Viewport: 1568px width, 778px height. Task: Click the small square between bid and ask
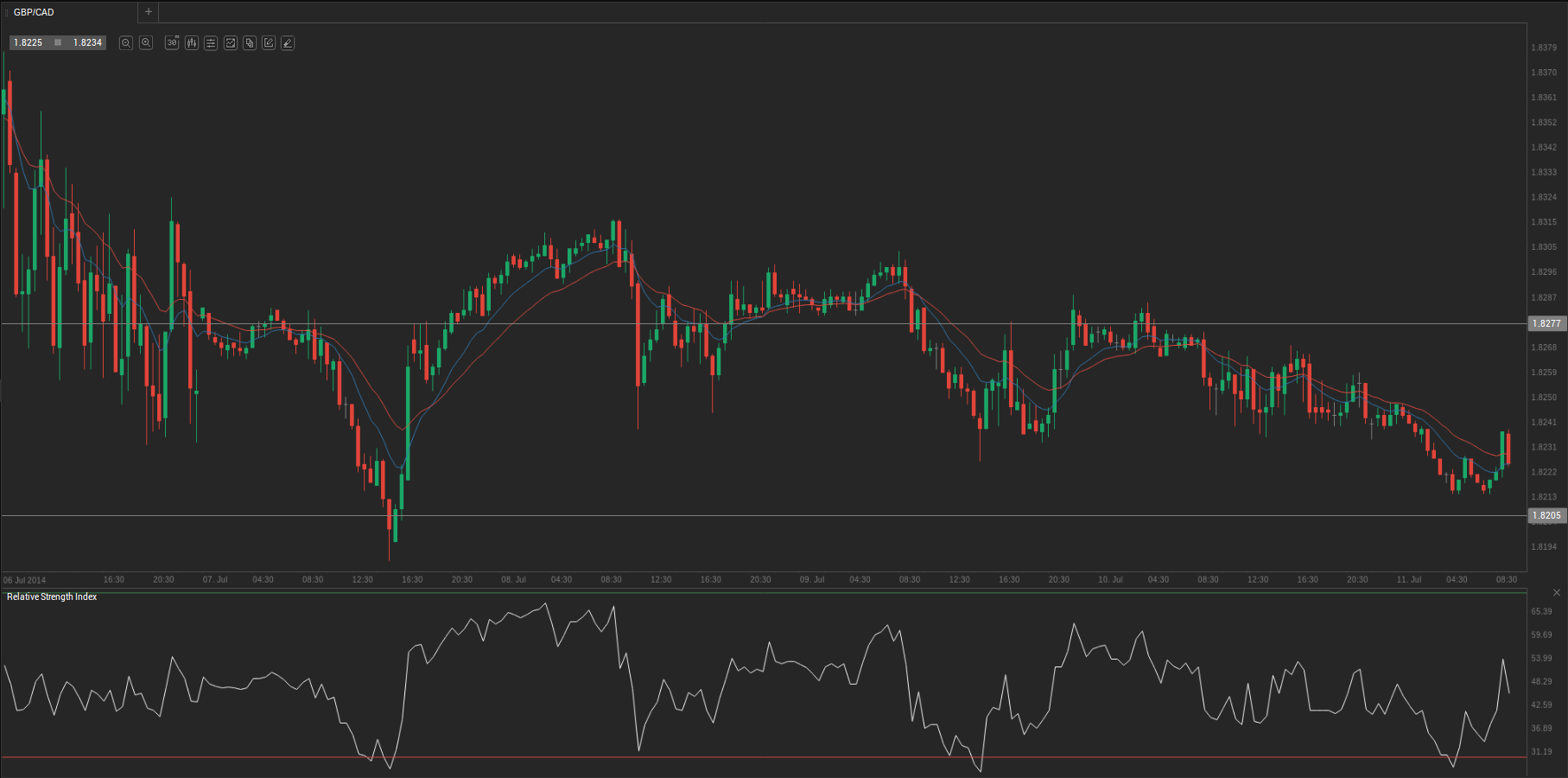pyautogui.click(x=58, y=42)
